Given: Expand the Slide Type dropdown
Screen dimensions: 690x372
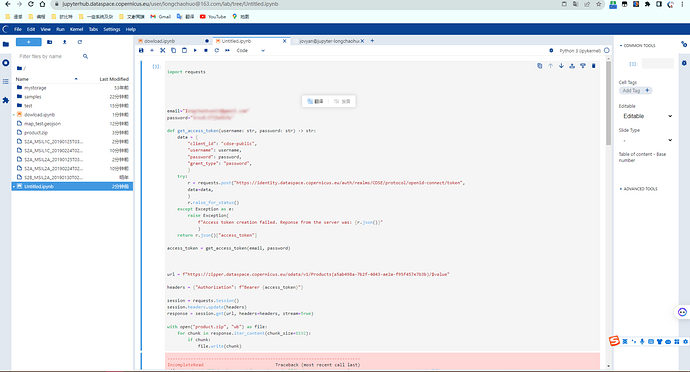Looking at the screenshot, I should point(646,140).
